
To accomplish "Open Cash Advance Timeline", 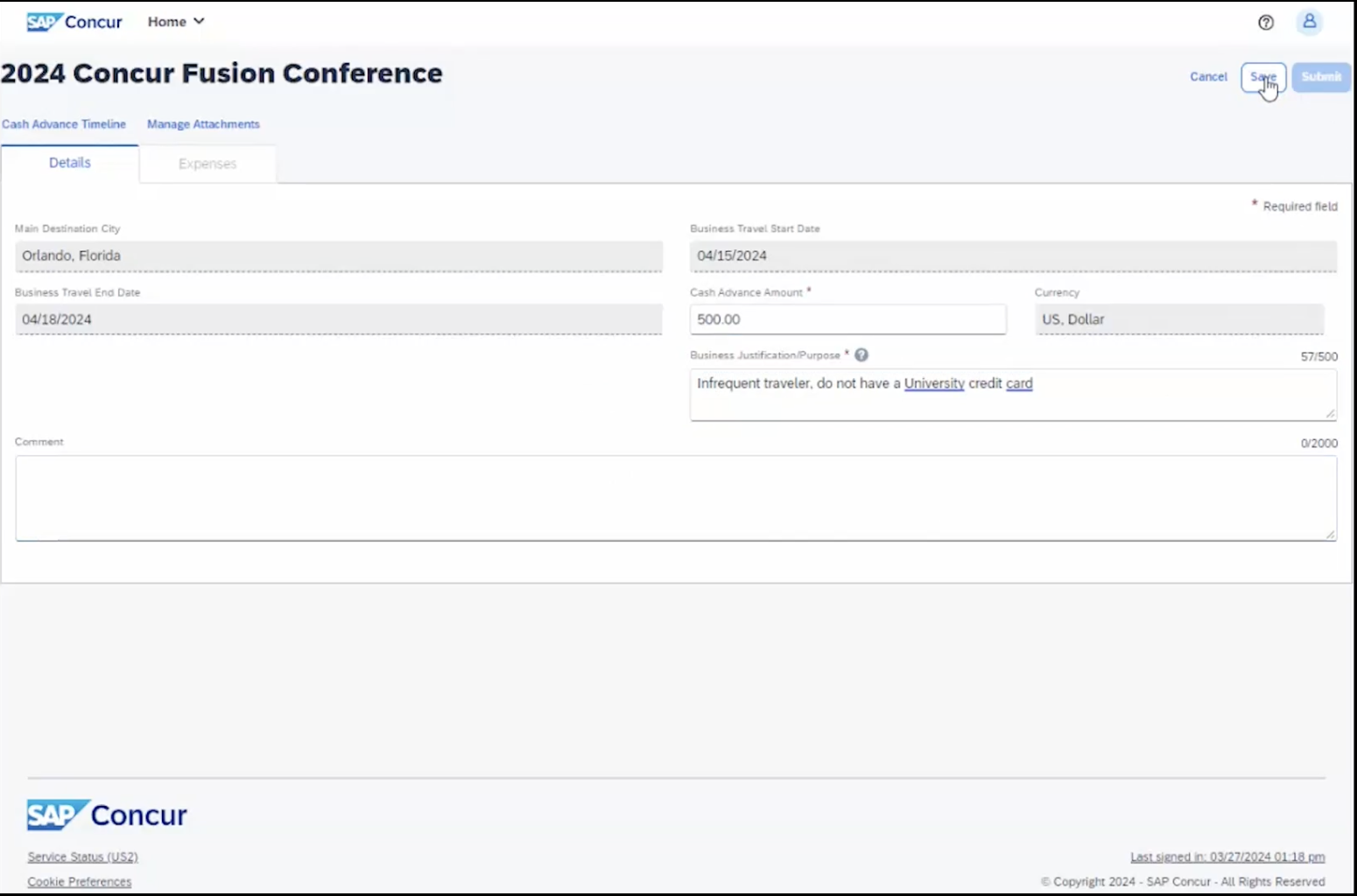I will point(64,124).
